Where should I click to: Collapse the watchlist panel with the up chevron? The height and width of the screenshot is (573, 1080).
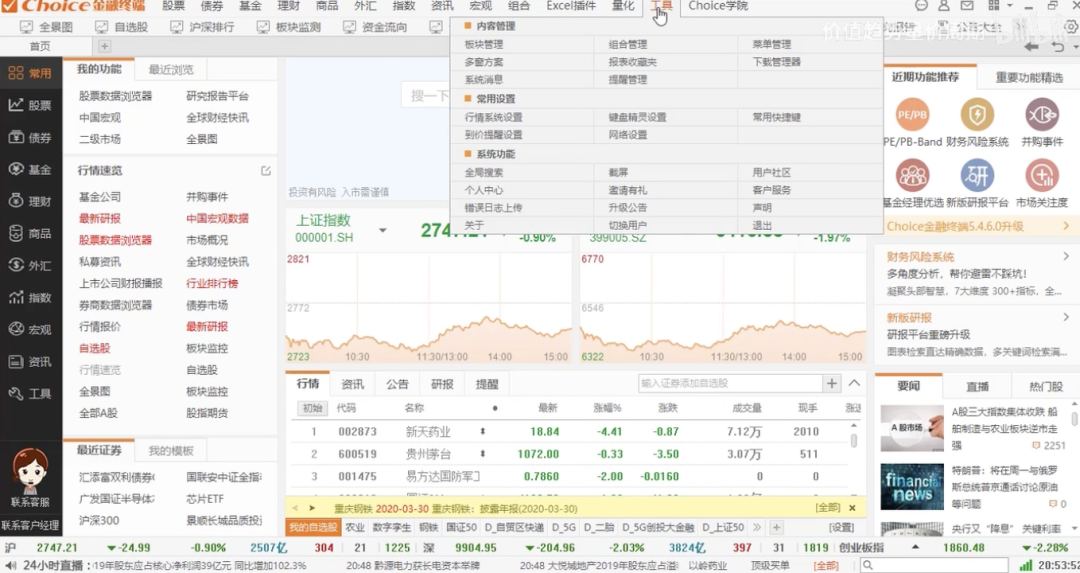854,384
